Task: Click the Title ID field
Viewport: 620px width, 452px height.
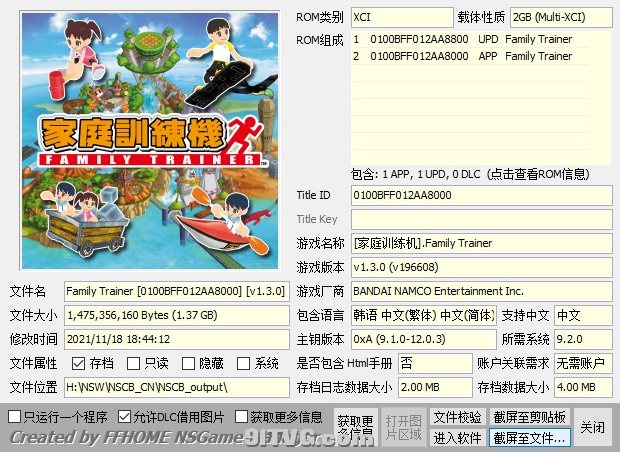Action: pyautogui.click(x=482, y=195)
